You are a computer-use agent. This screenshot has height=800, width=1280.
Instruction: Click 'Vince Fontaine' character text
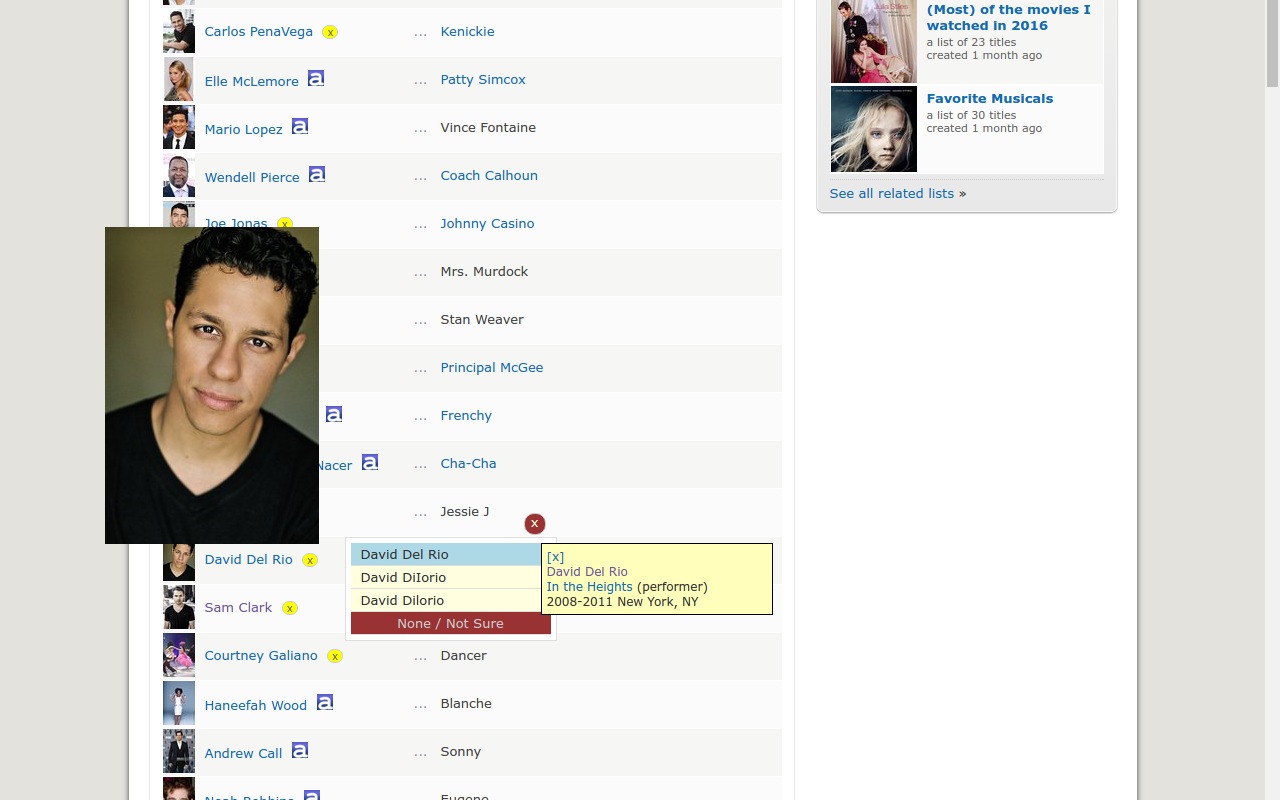click(488, 128)
